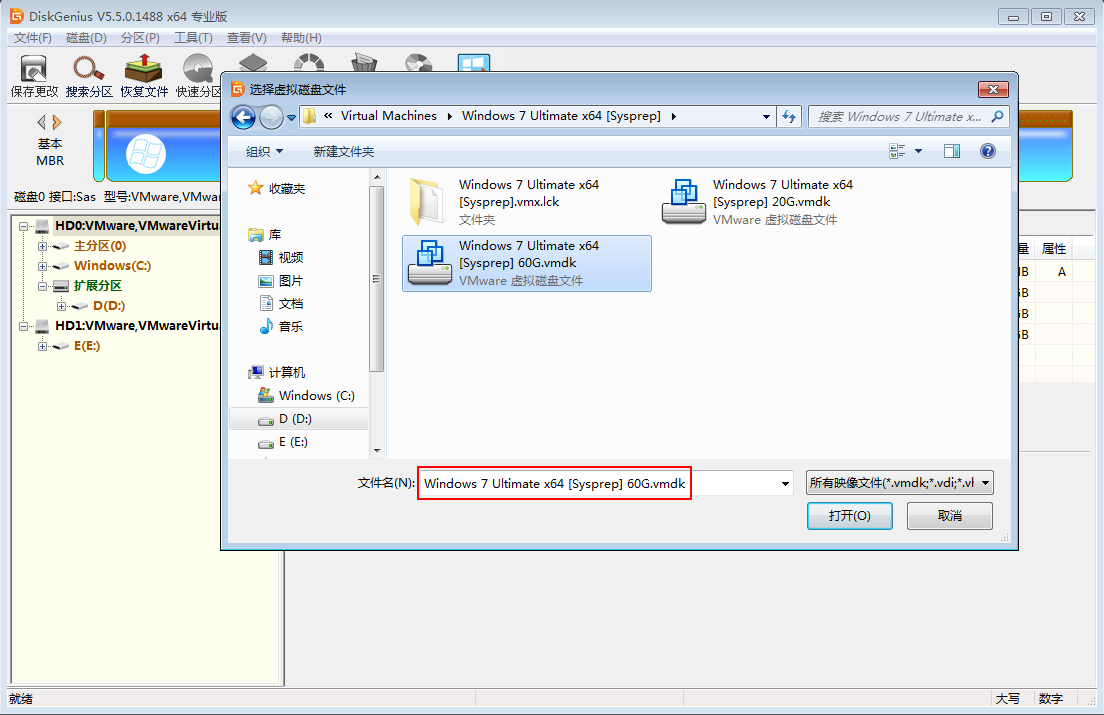Click the 打开(O) button
This screenshot has width=1104, height=715.
[849, 516]
